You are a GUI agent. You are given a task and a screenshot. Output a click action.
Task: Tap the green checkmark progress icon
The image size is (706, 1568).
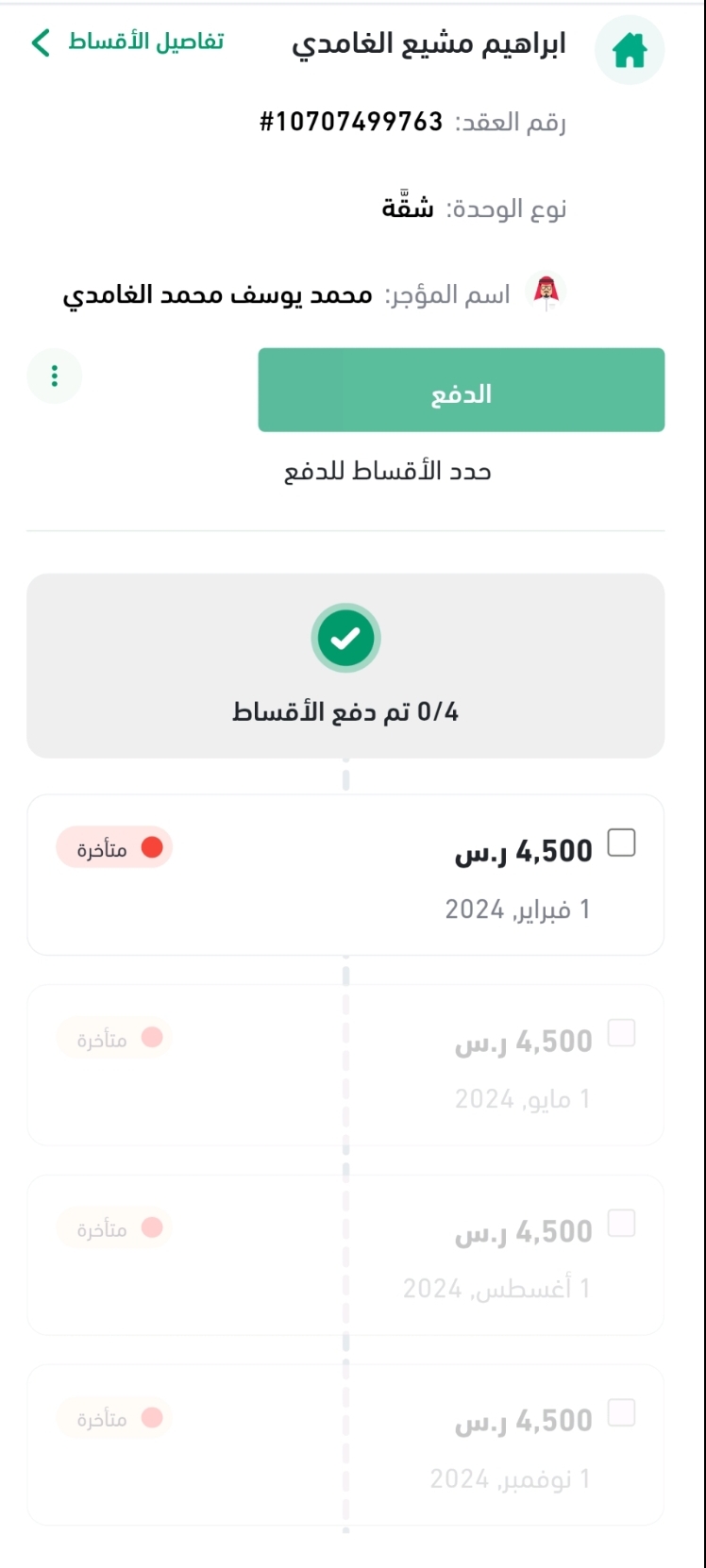(345, 639)
